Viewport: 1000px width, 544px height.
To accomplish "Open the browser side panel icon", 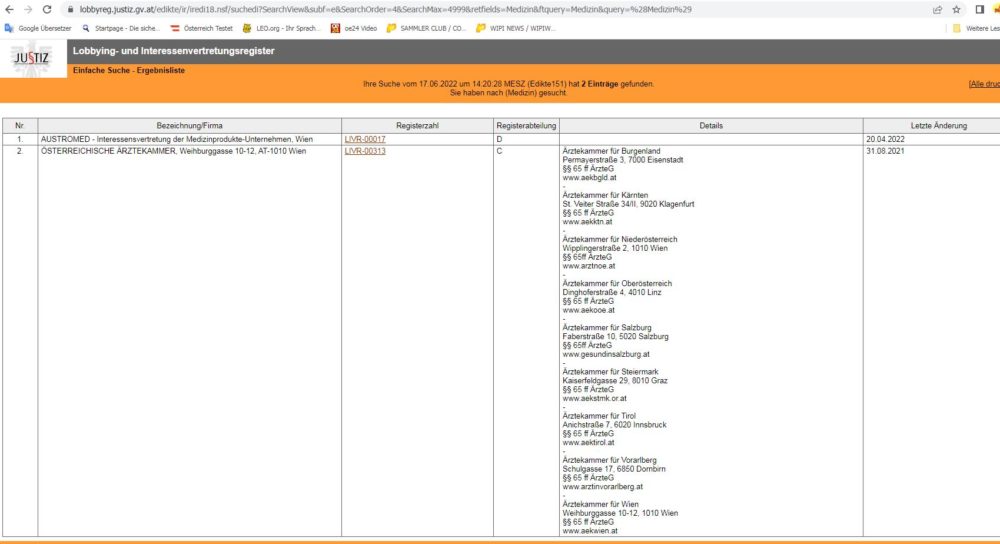I will point(980,10).
